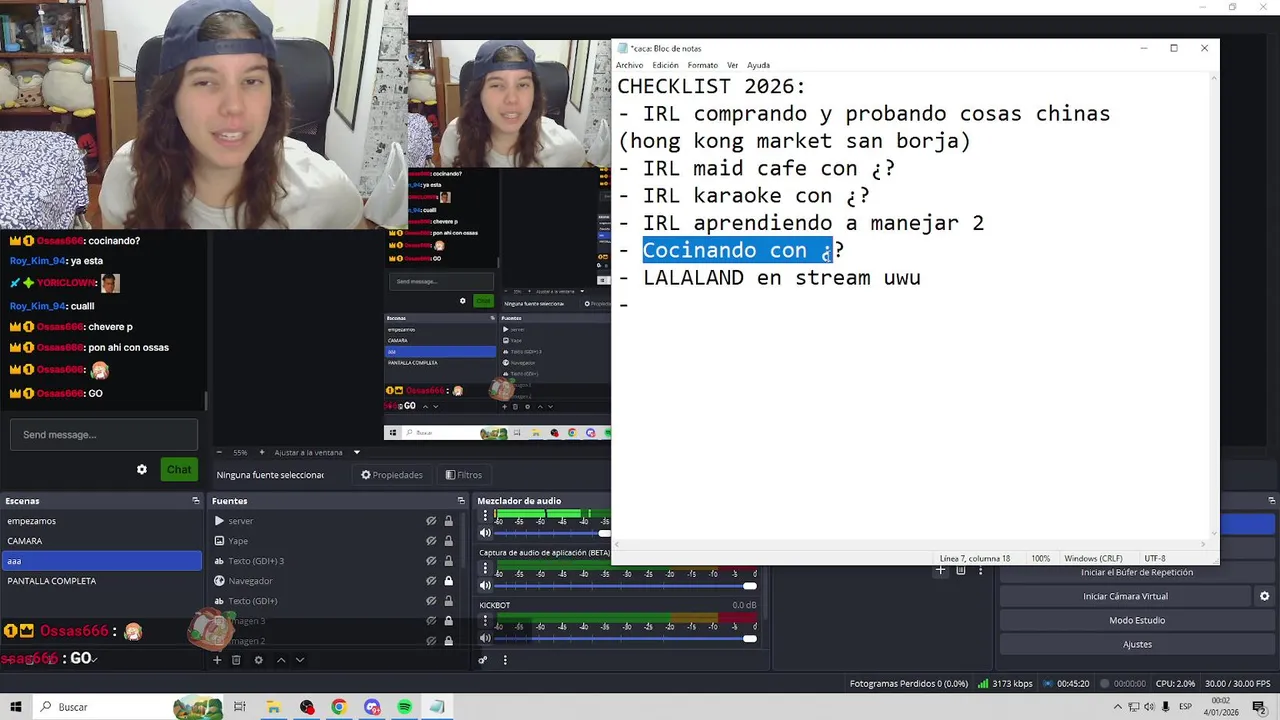
Task: Show hidden system tray icons chevron
Action: tap(1117, 707)
